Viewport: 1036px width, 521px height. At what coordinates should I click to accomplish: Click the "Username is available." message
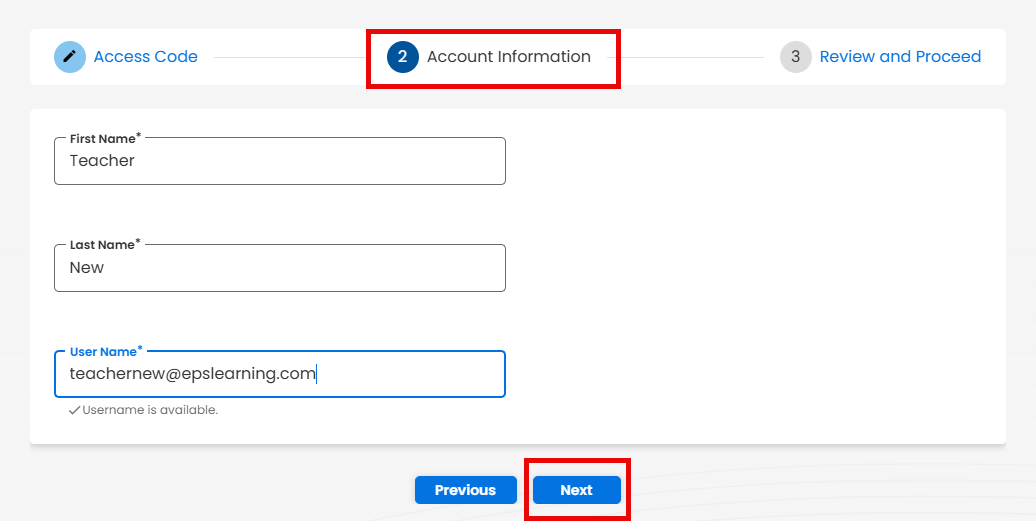[150, 410]
